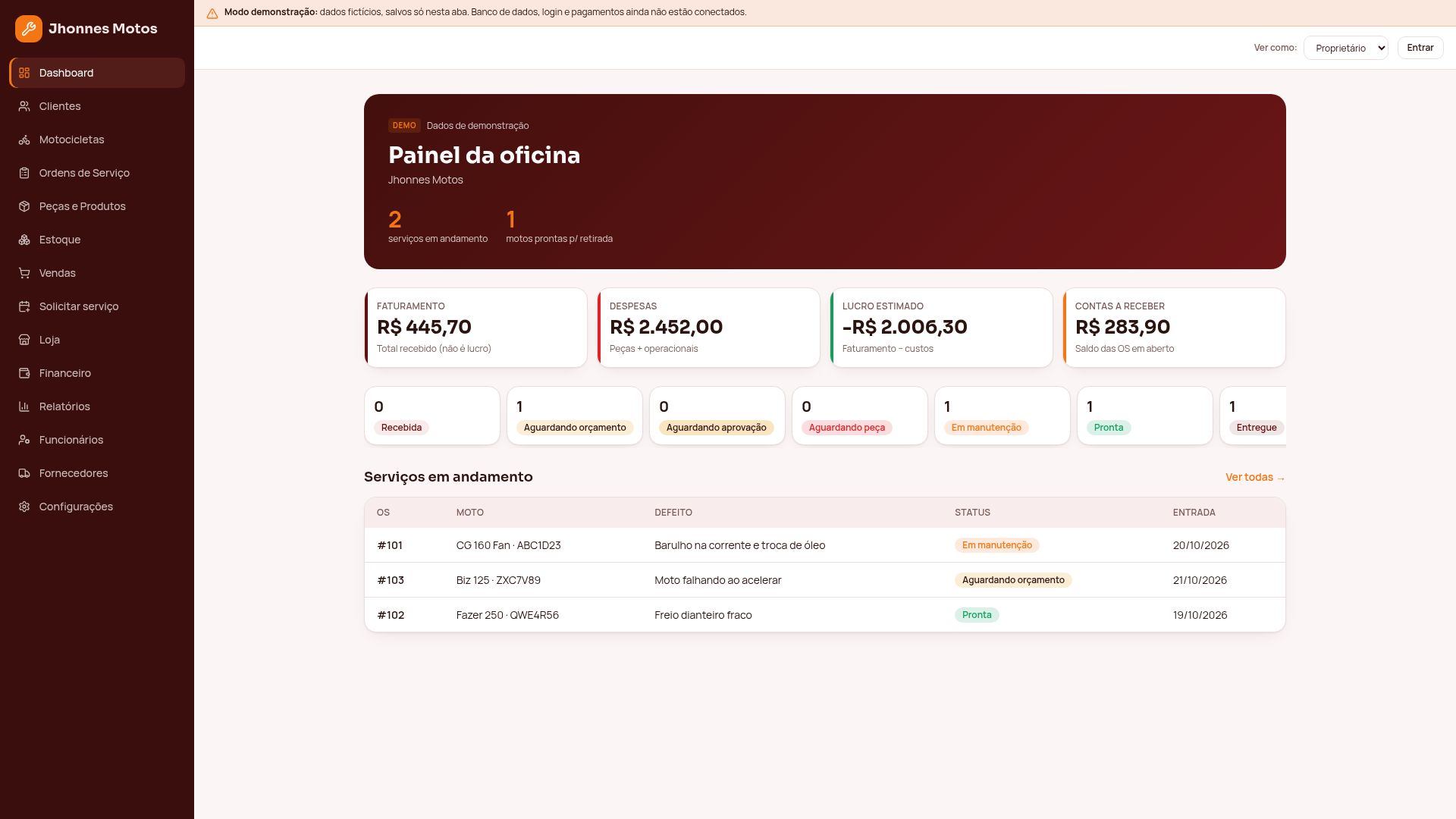This screenshot has width=1456, height=819.
Task: Click 'Freio dianteiro fraco' defect text
Action: pos(703,615)
